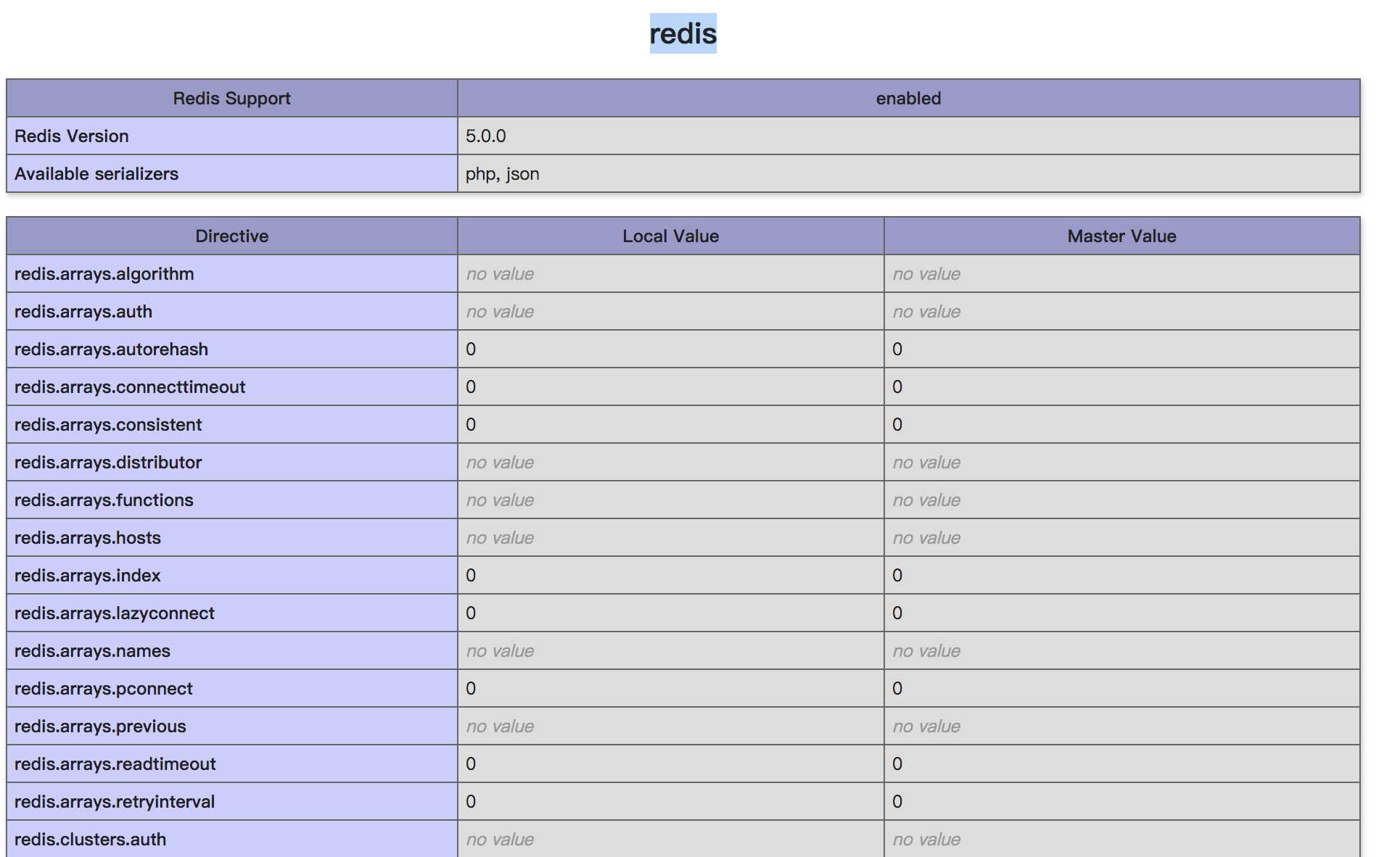The height and width of the screenshot is (857, 1400).
Task: Click the redis.arrays.functions directive
Action: tap(104, 500)
